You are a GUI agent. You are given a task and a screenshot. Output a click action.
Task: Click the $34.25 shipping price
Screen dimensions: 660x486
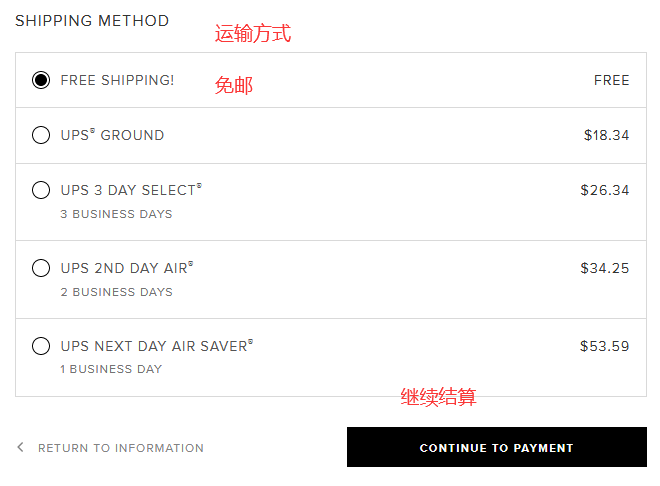[604, 268]
